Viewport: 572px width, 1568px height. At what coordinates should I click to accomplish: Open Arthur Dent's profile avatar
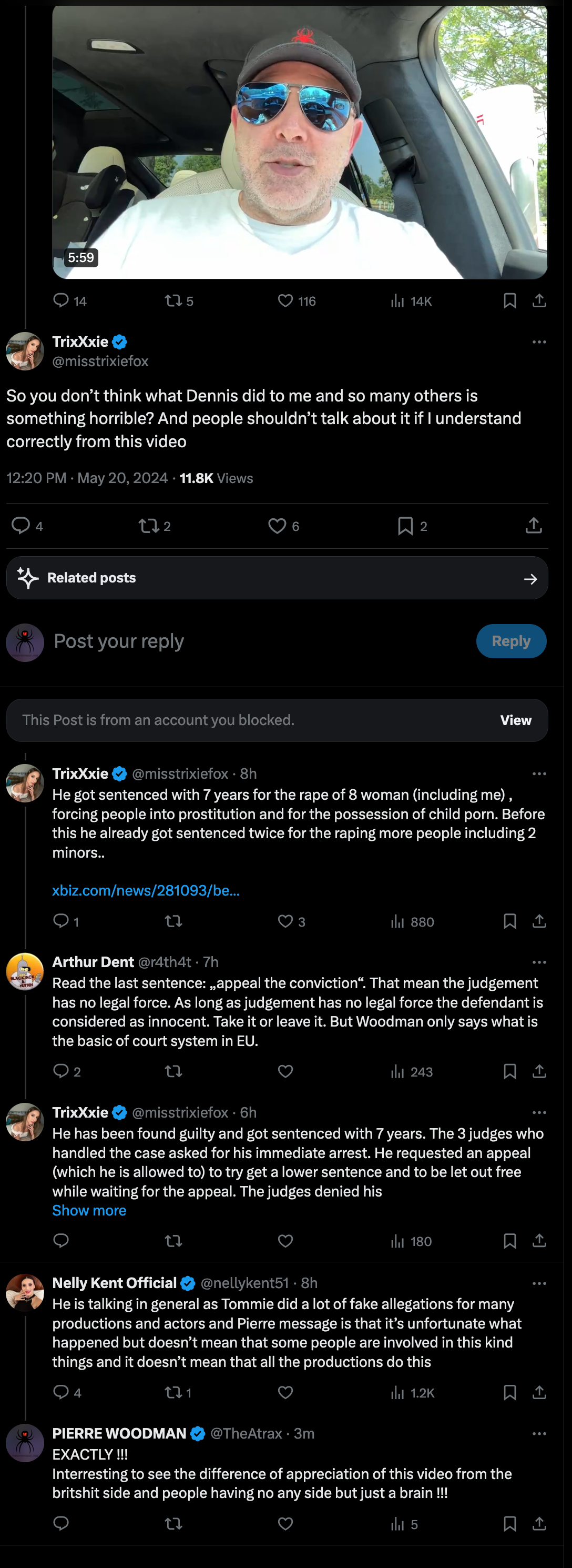click(x=25, y=971)
